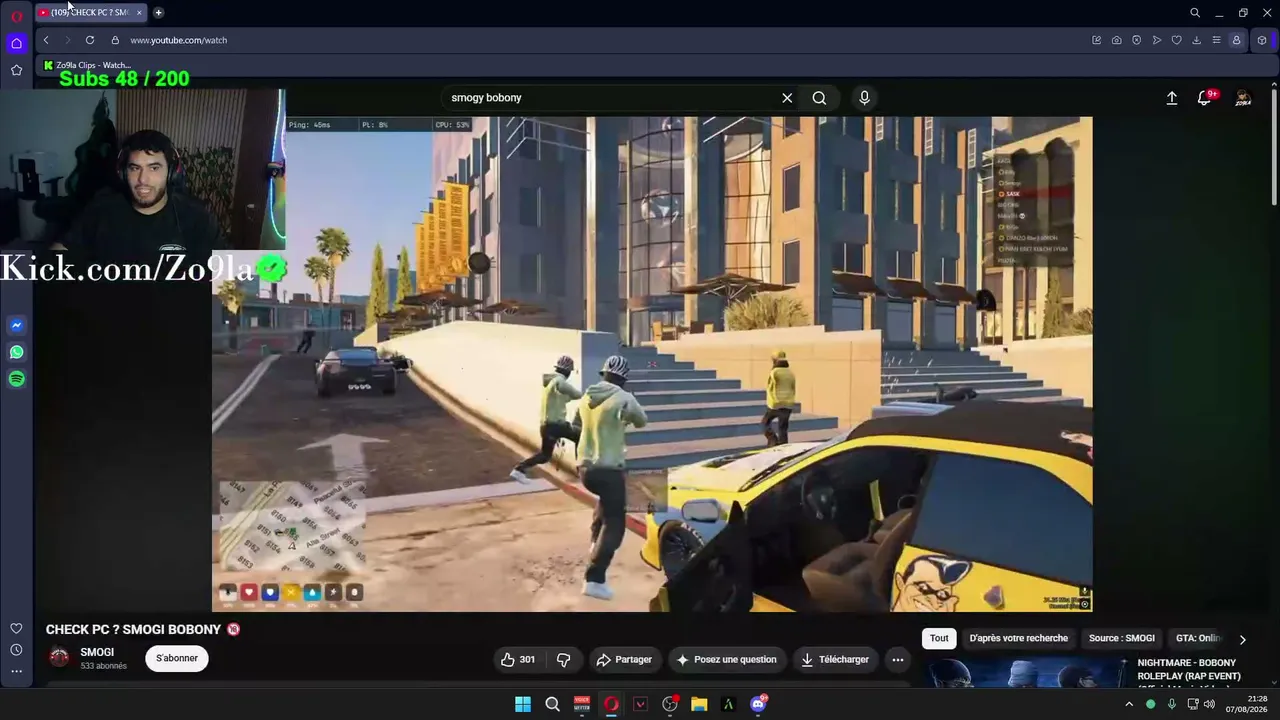This screenshot has height=720, width=1280.
Task: Open Opera Start Page home icon
Action: [x=16, y=43]
